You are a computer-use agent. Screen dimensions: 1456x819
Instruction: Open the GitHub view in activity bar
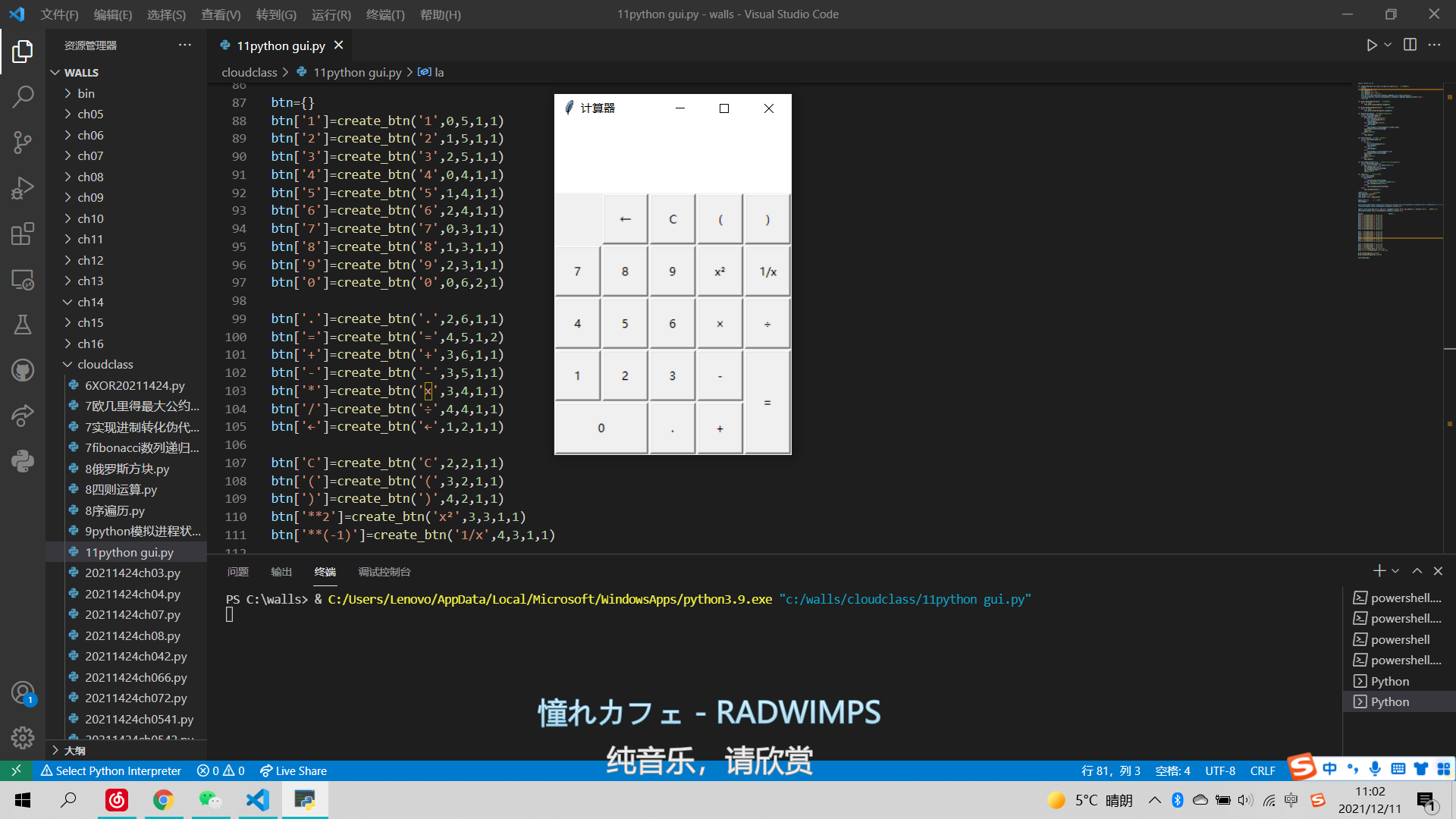coord(23,371)
